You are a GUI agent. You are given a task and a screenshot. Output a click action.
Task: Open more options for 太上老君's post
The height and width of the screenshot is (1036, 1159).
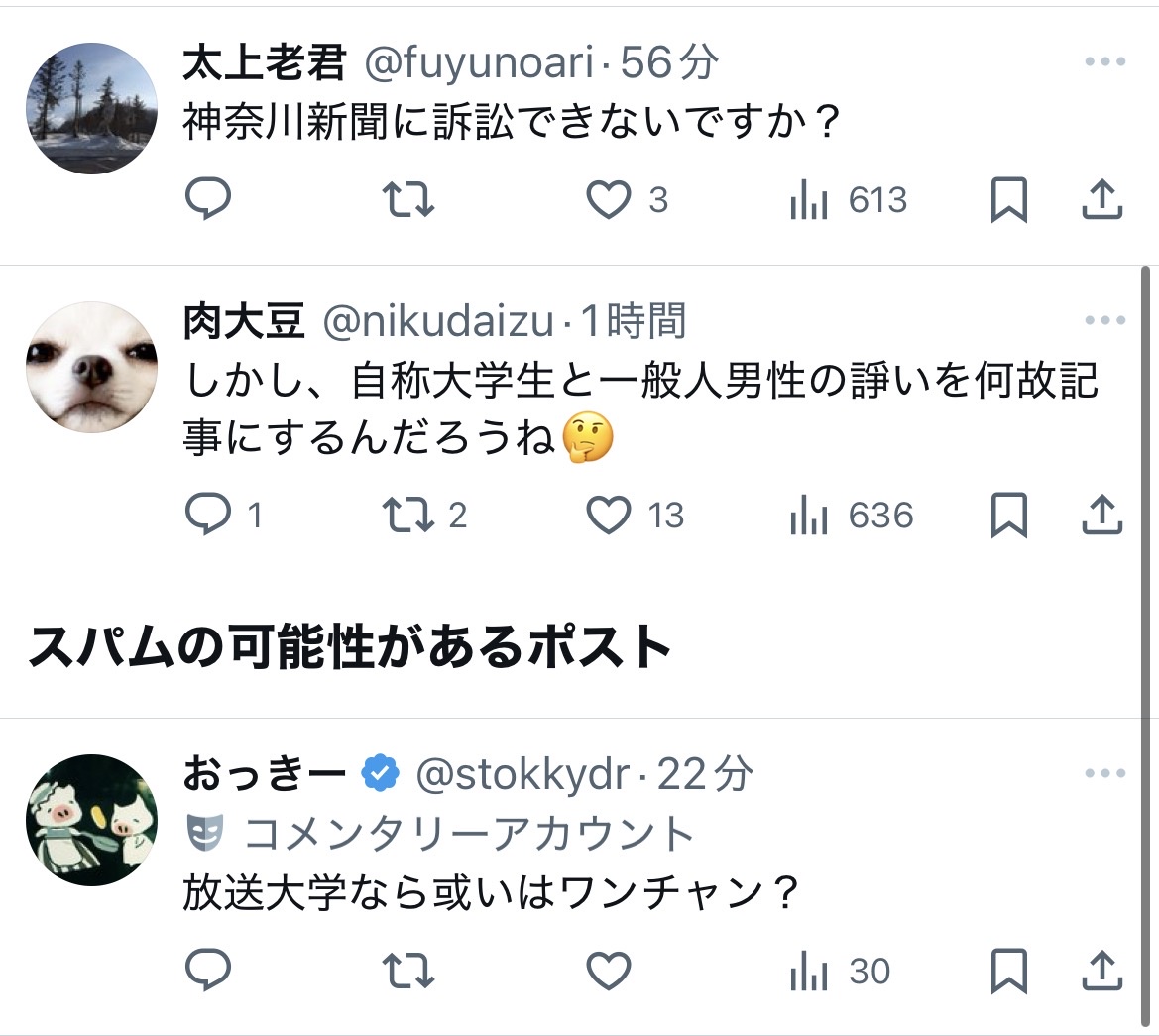[1104, 62]
